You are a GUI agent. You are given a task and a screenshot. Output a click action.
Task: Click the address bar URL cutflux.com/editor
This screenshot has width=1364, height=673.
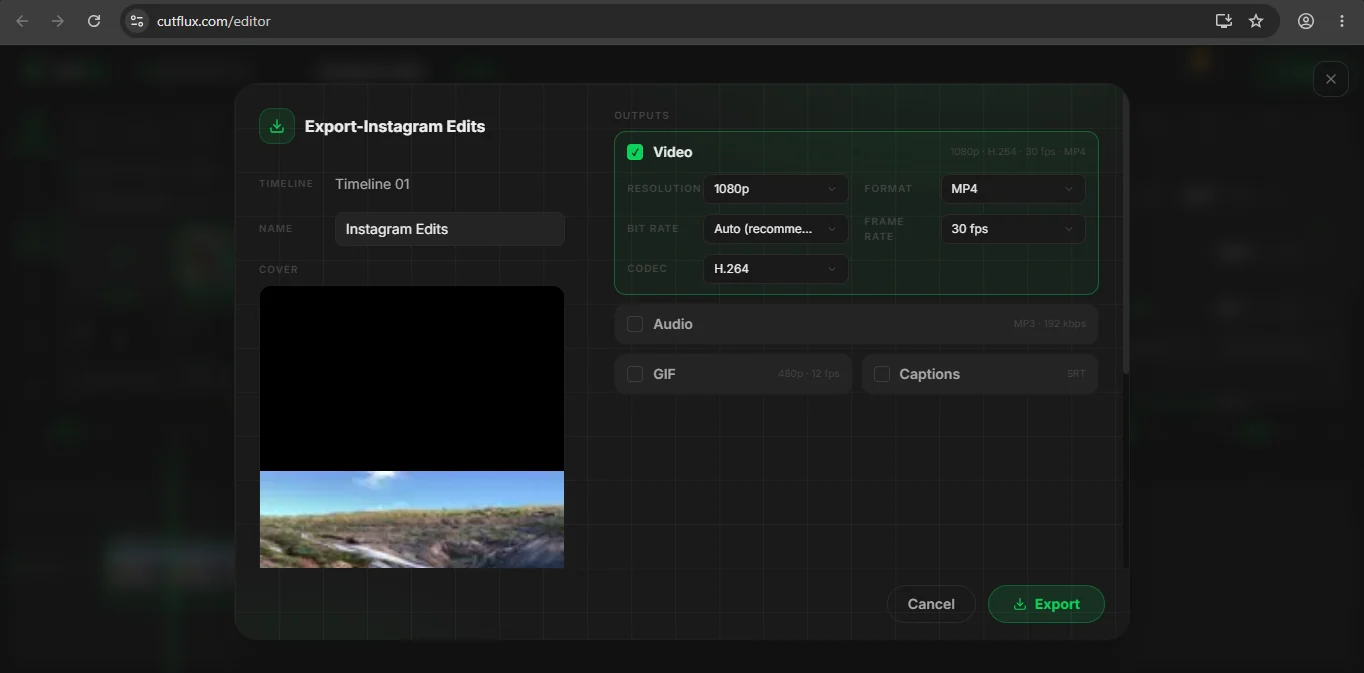214,21
